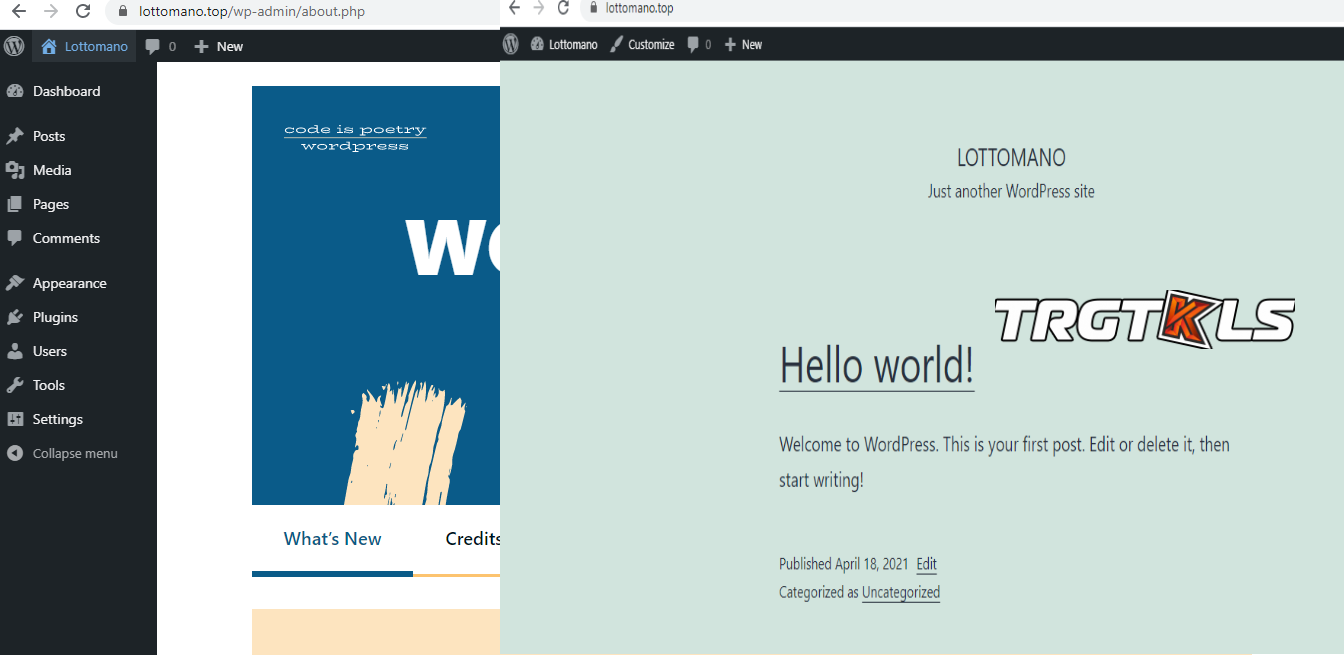Image resolution: width=1344 pixels, height=655 pixels.
Task: Switch to the Credits tab
Action: (x=472, y=539)
